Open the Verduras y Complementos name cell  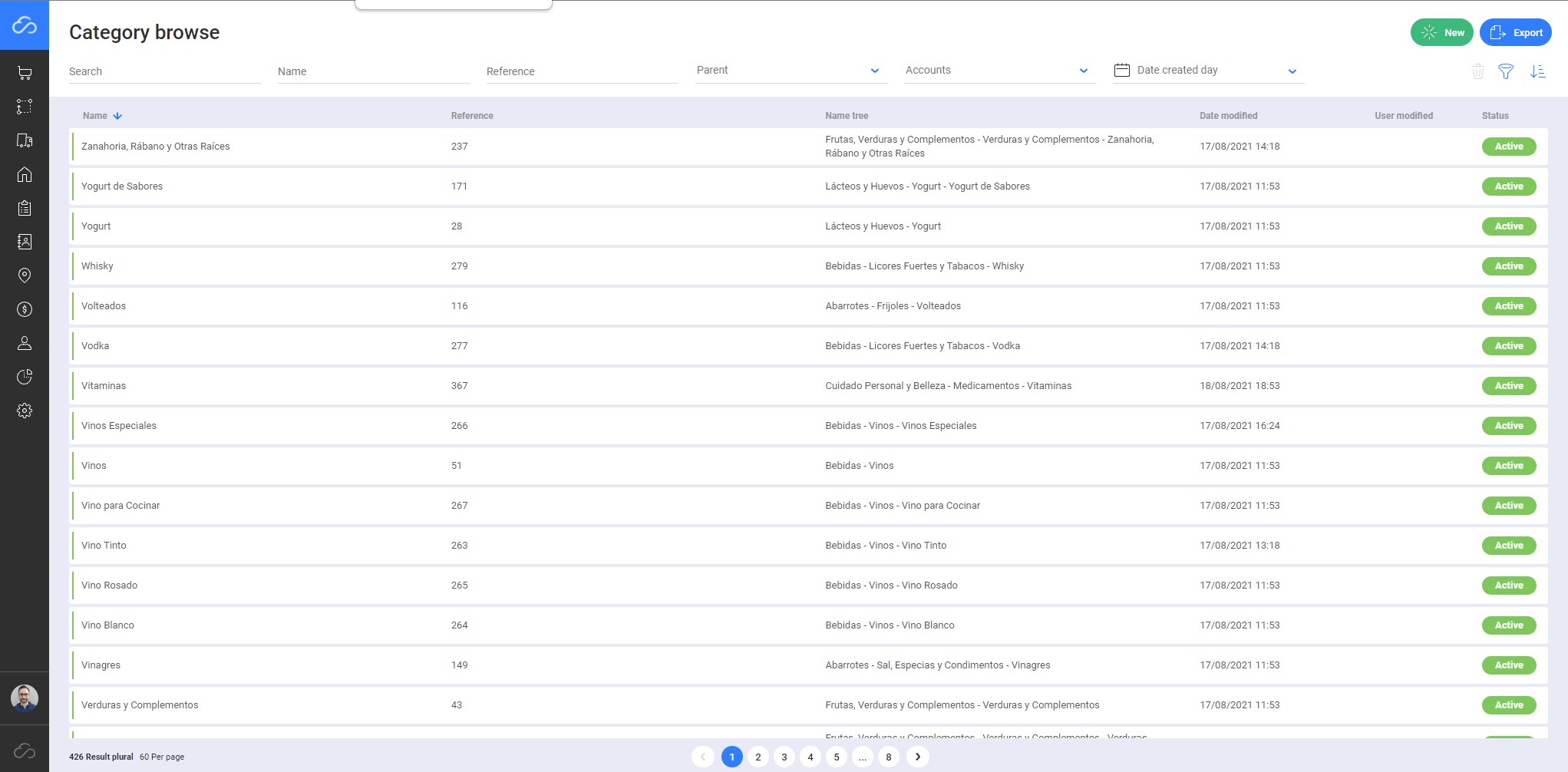click(140, 705)
